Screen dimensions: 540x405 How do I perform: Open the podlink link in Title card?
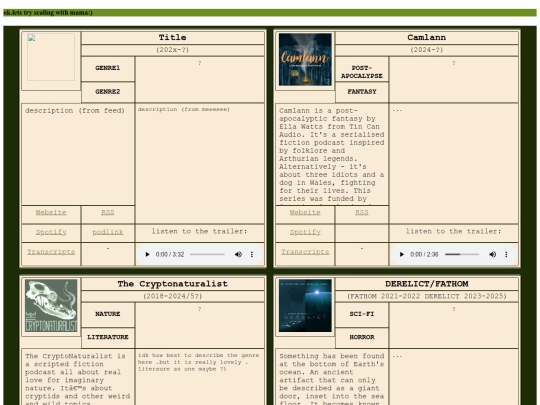[108, 232]
